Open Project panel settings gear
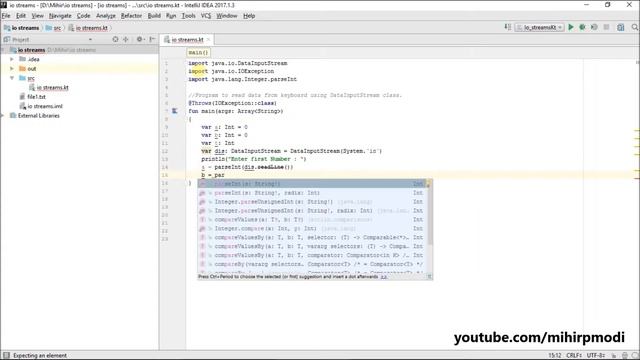 140,39
